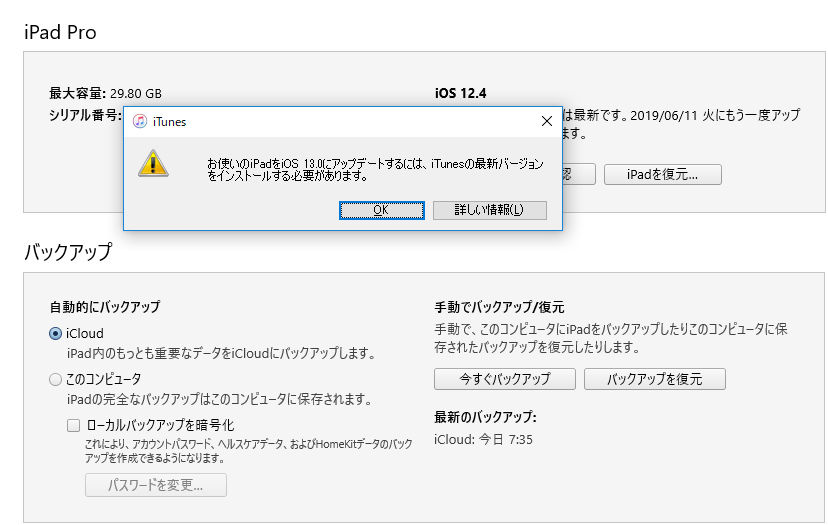Click the manual backup description paragraph

coord(610,338)
